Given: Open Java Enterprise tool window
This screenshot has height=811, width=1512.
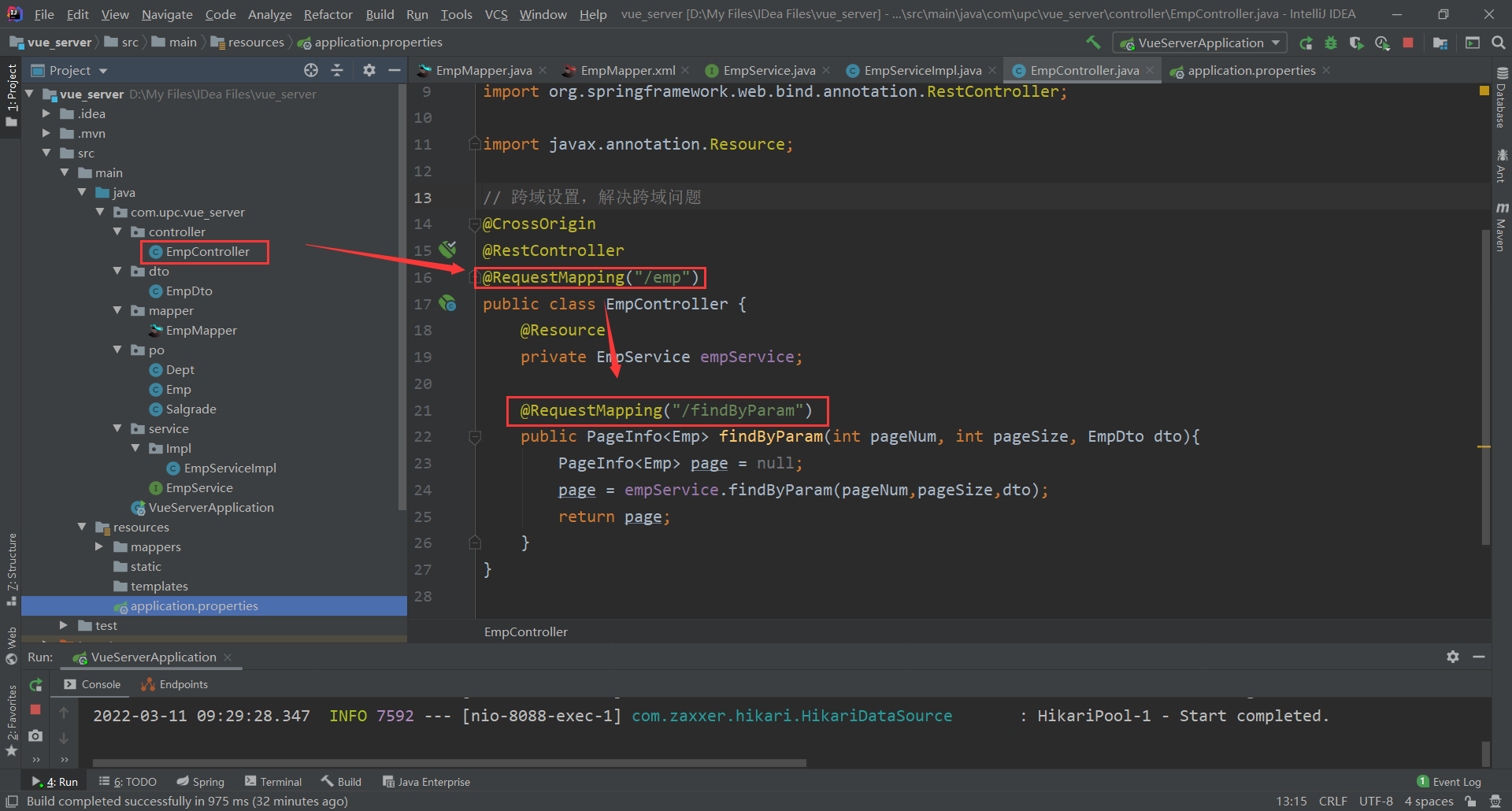Looking at the screenshot, I should (426, 782).
